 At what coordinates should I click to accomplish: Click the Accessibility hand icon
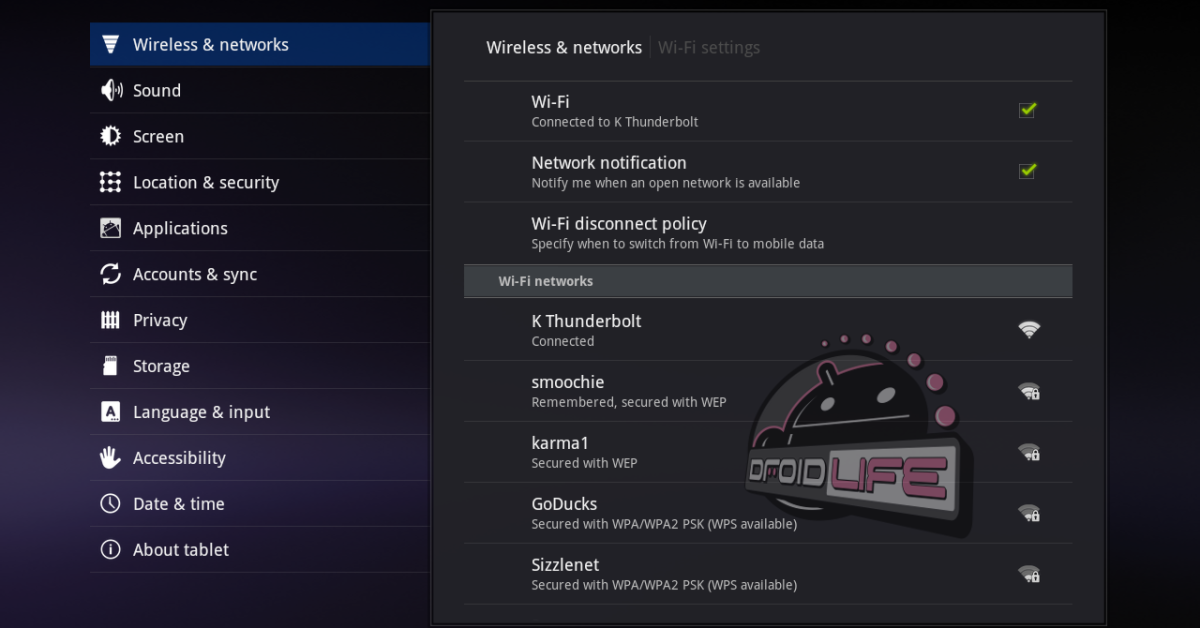click(111, 459)
